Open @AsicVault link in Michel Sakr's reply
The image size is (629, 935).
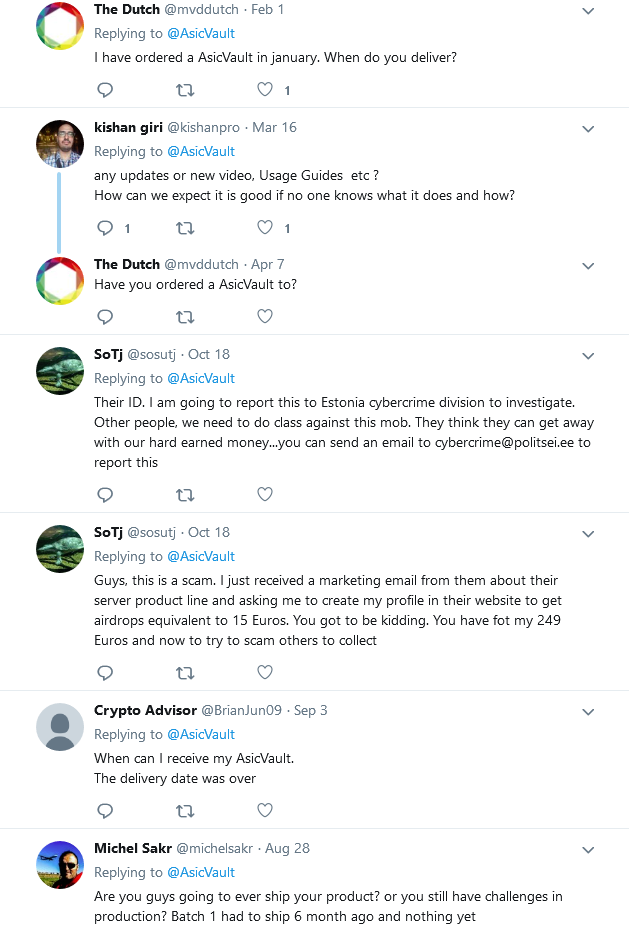pos(201,872)
